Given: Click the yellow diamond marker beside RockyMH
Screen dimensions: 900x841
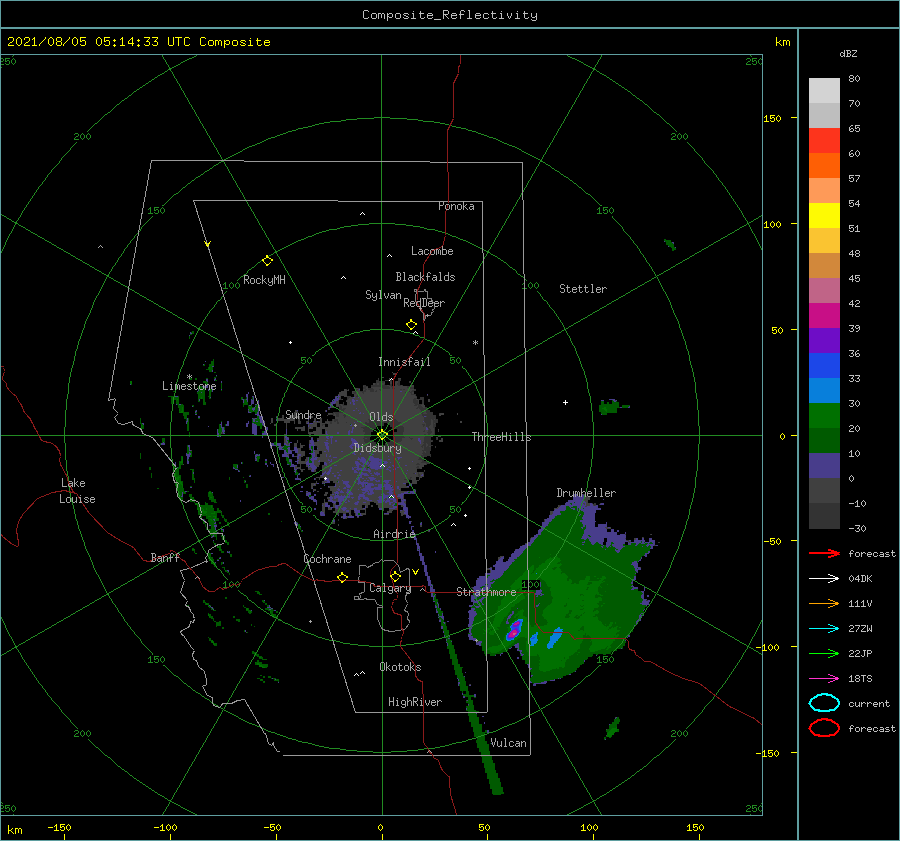Looking at the screenshot, I should (x=267, y=261).
